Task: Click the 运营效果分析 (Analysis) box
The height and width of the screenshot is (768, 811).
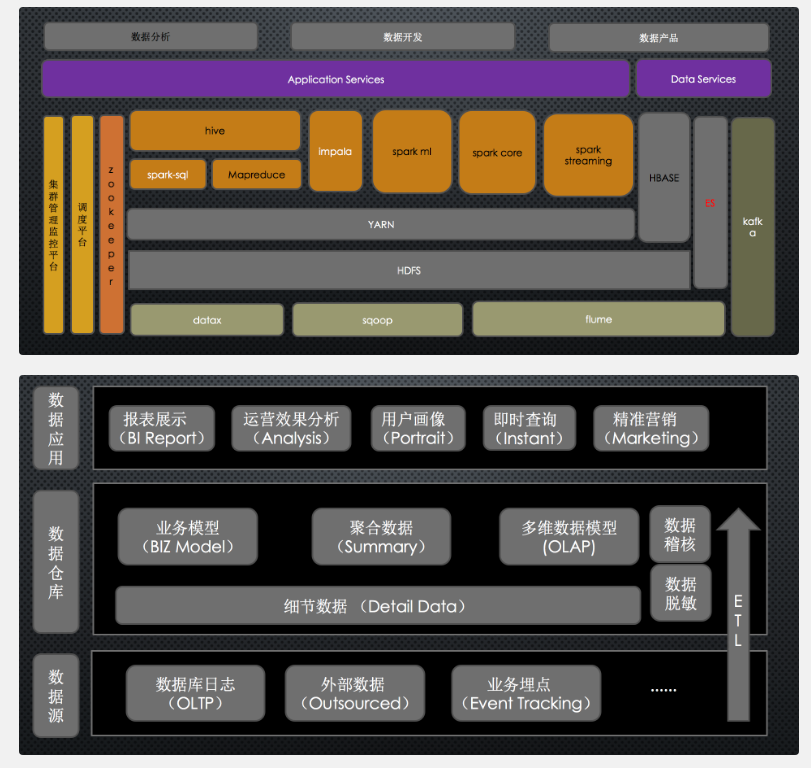Action: coord(291,428)
